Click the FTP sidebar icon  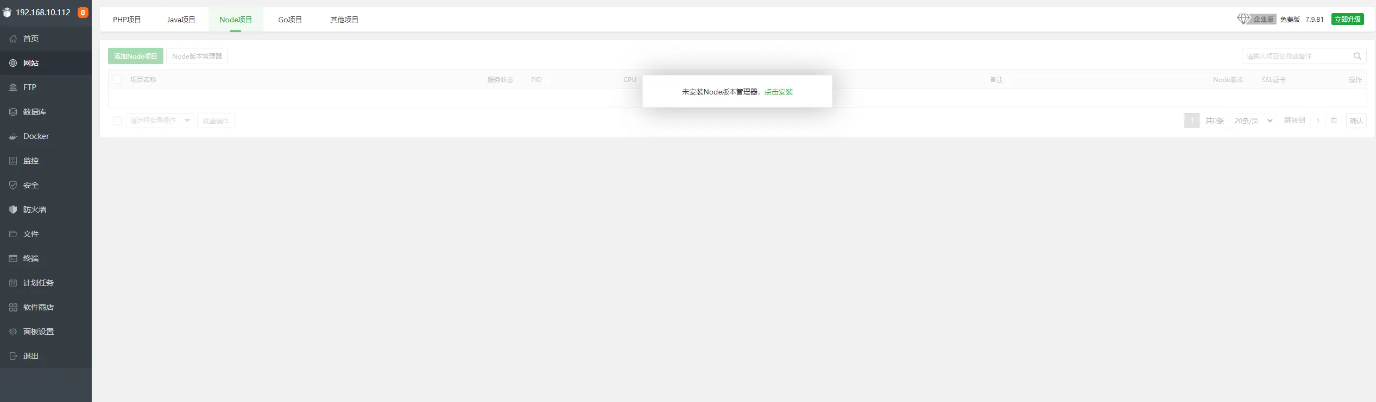coord(13,87)
